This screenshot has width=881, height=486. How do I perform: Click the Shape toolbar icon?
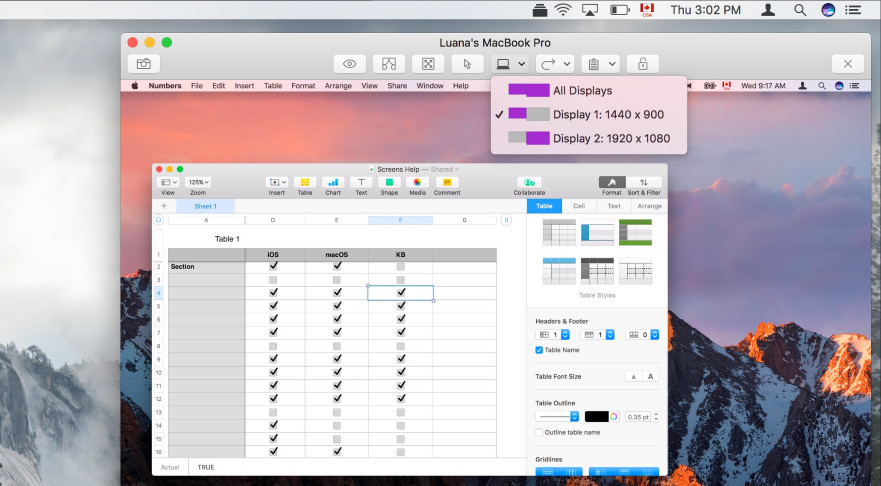click(x=389, y=182)
